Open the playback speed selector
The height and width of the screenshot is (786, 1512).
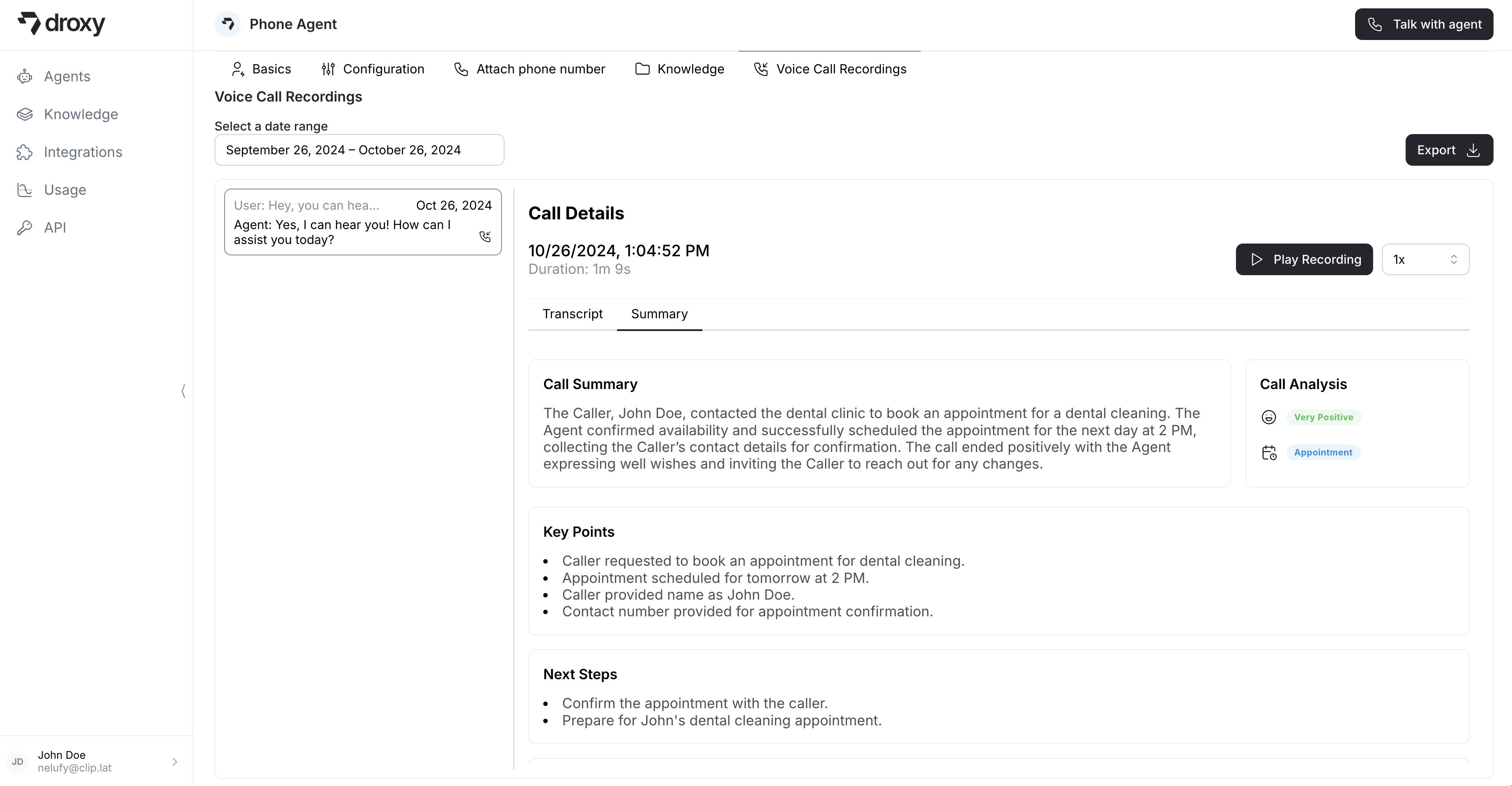(1425, 259)
